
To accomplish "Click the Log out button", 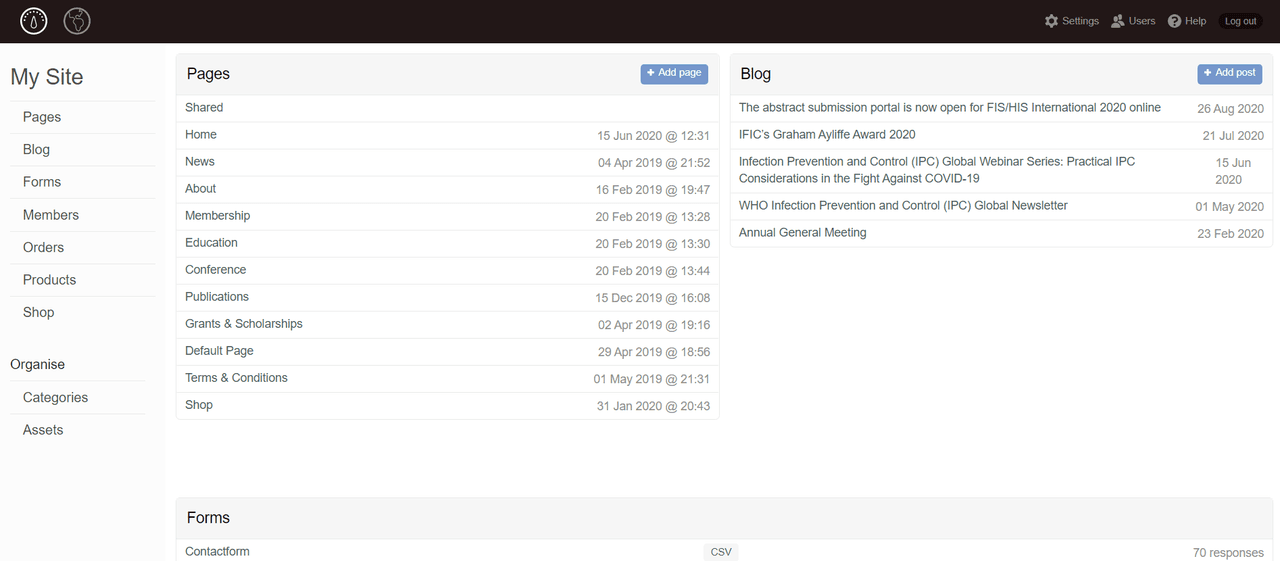I will point(1240,21).
